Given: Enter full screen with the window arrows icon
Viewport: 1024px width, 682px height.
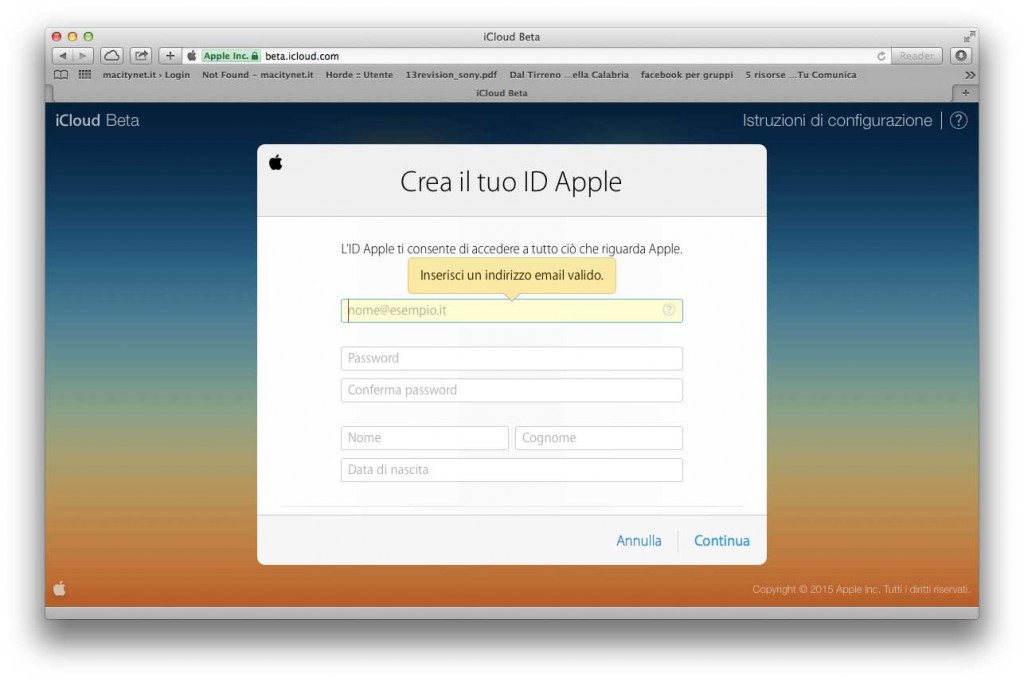Looking at the screenshot, I should tap(969, 37).
